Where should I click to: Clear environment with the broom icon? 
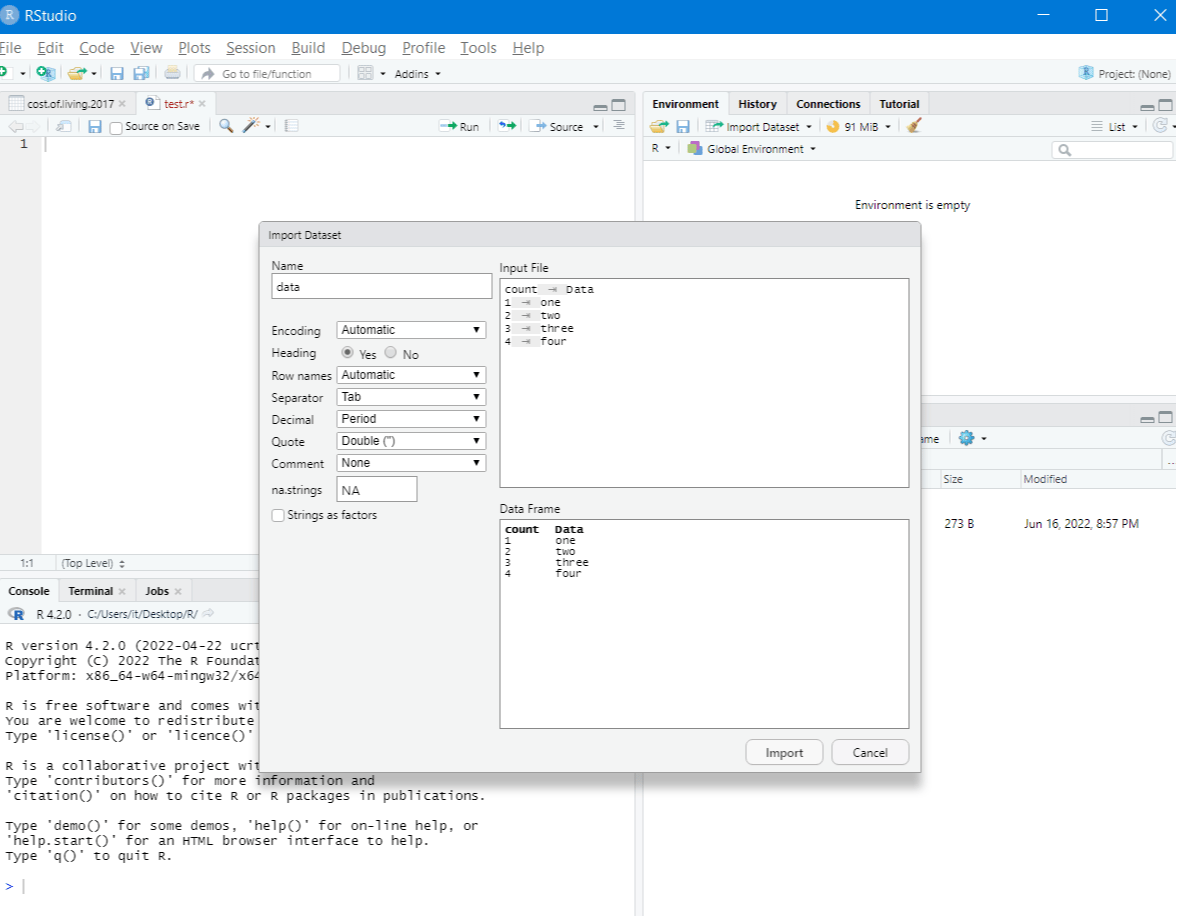click(x=912, y=126)
